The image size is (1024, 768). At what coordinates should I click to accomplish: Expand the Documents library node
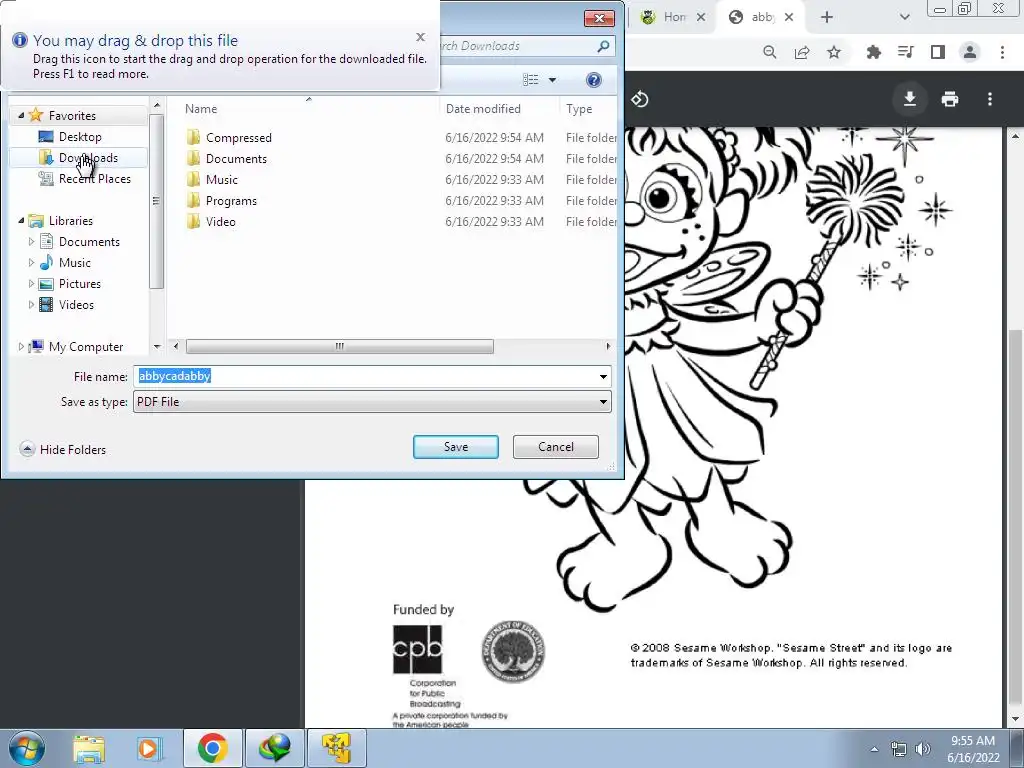click(x=31, y=242)
